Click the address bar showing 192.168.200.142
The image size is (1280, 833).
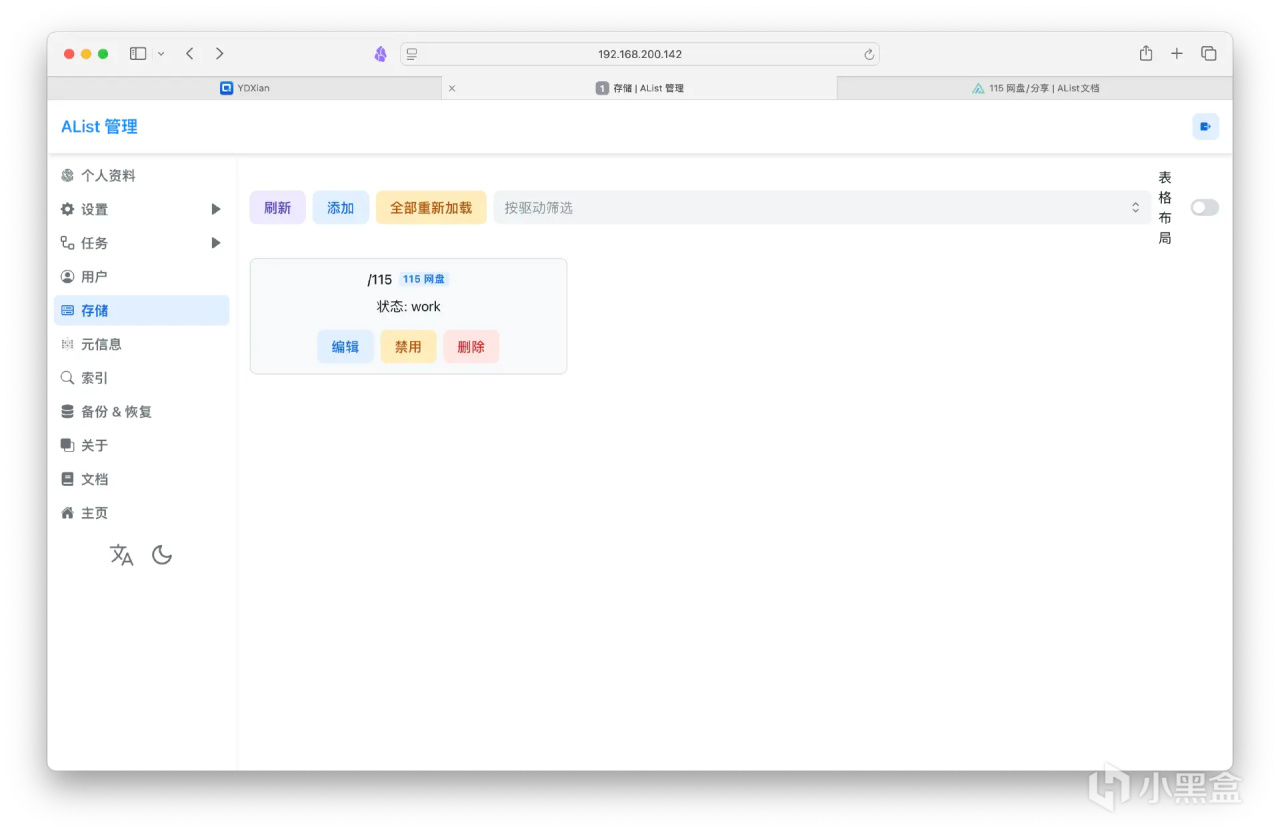640,54
